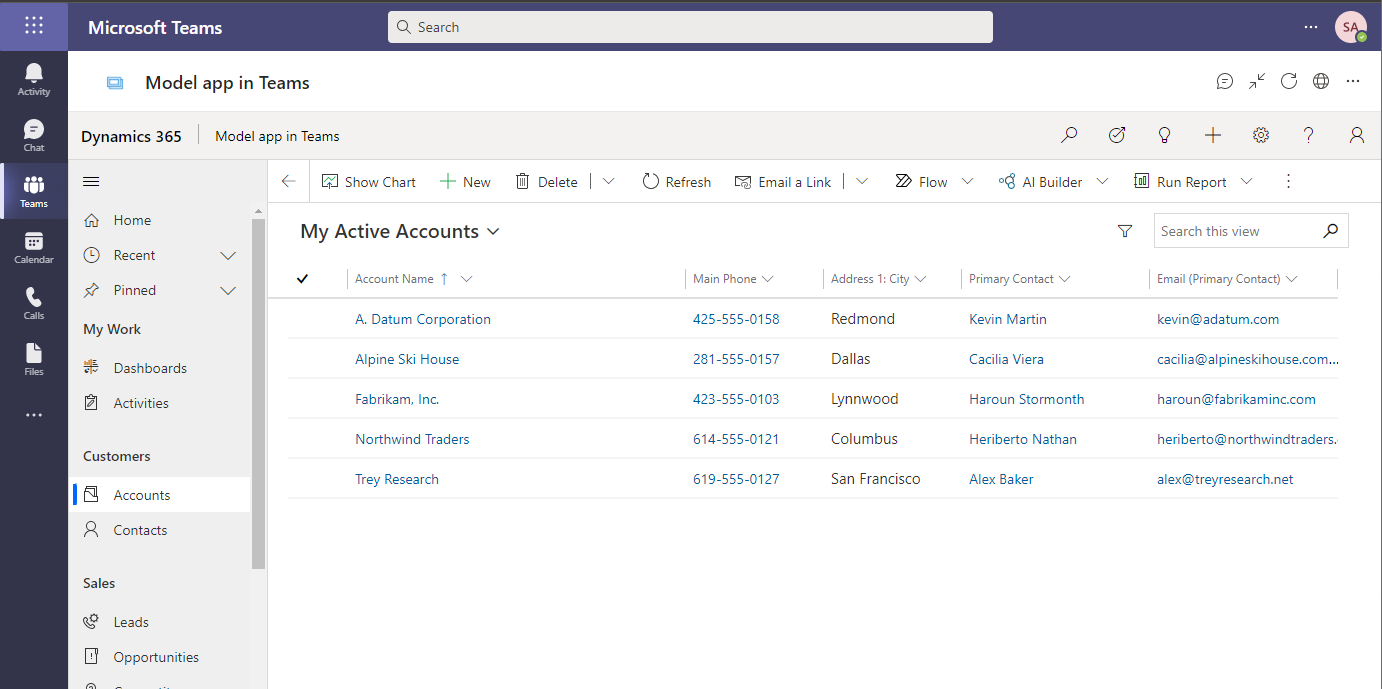Open Calls in the Teams rail
The width and height of the screenshot is (1382, 689).
coord(34,304)
